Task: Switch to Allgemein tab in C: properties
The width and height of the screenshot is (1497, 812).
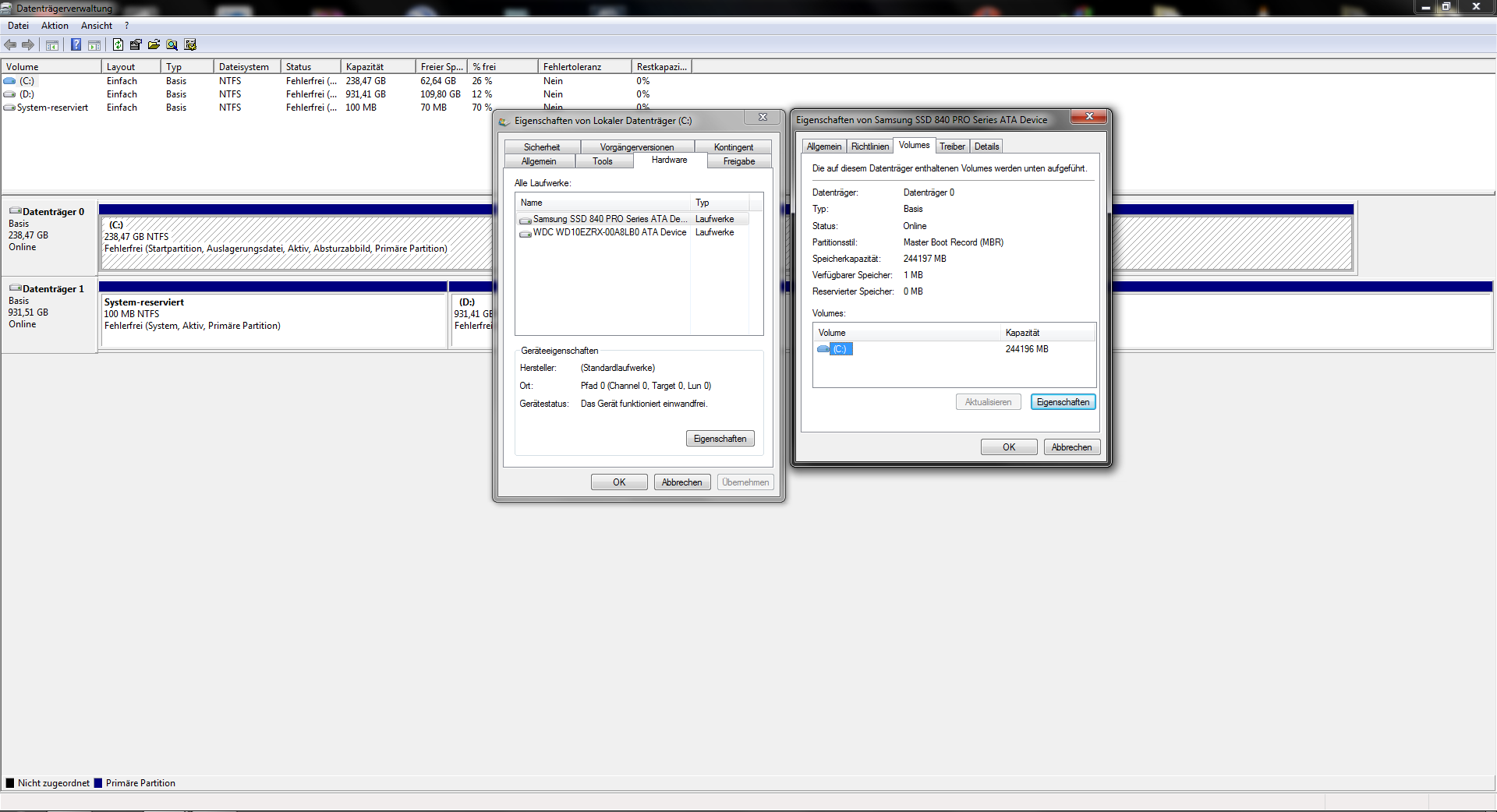Action: pos(539,161)
